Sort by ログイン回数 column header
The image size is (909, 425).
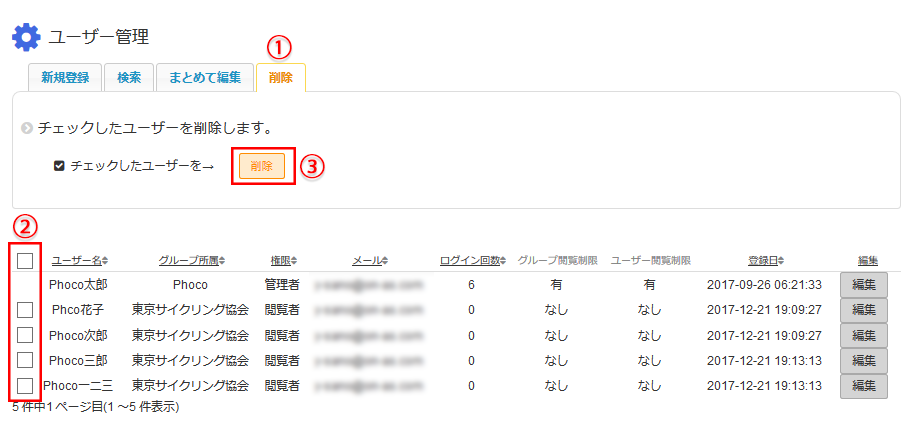(x=473, y=261)
